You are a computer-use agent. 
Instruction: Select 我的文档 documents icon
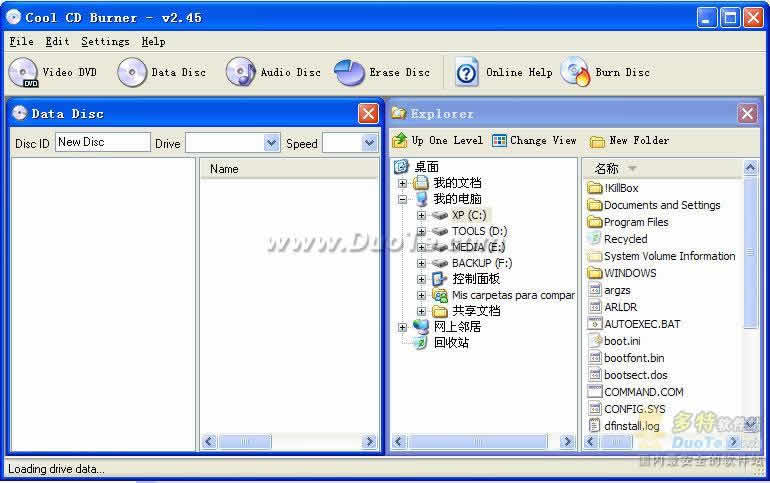(421, 183)
